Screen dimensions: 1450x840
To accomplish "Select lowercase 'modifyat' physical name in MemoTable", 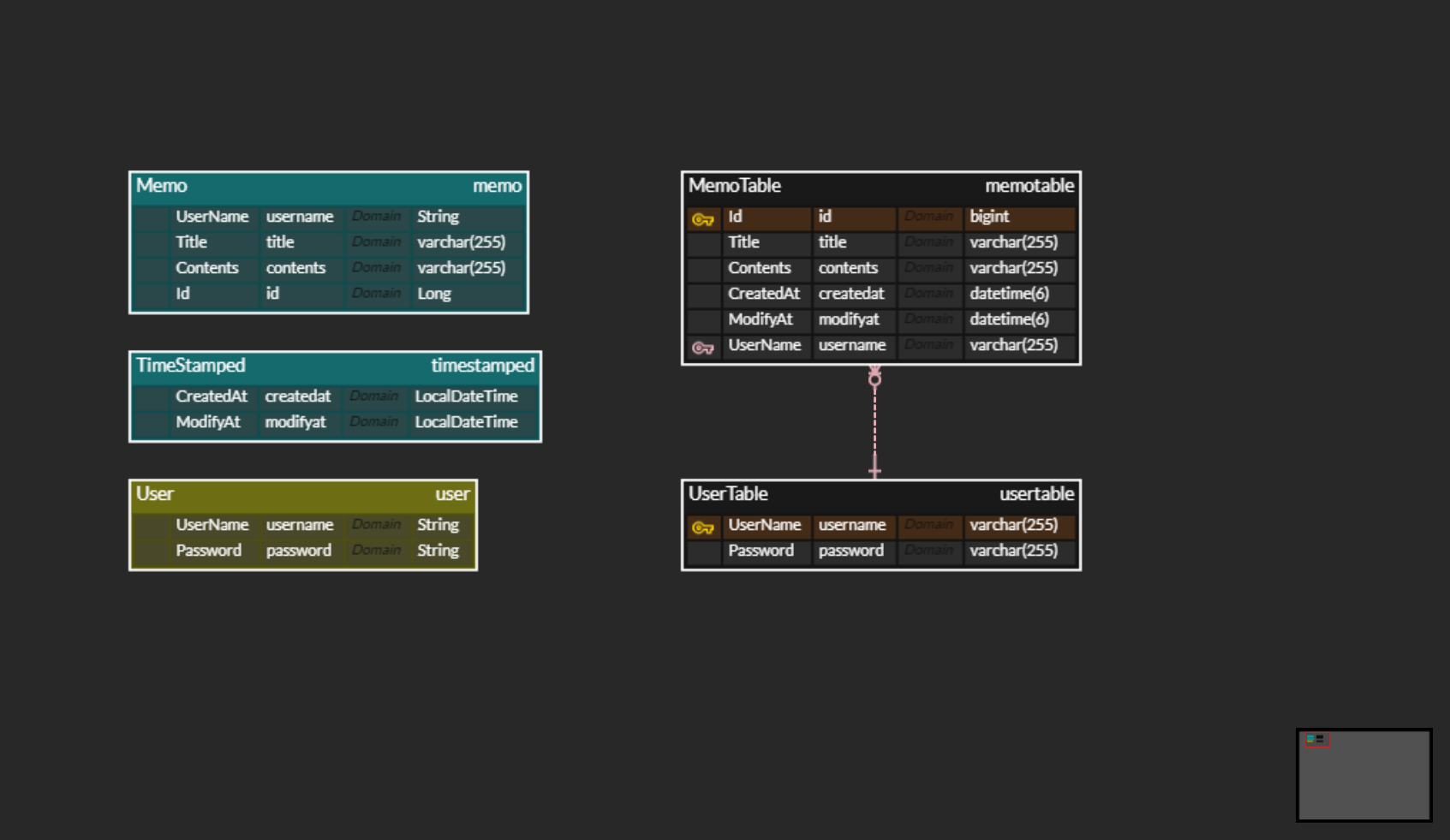I will click(x=849, y=319).
